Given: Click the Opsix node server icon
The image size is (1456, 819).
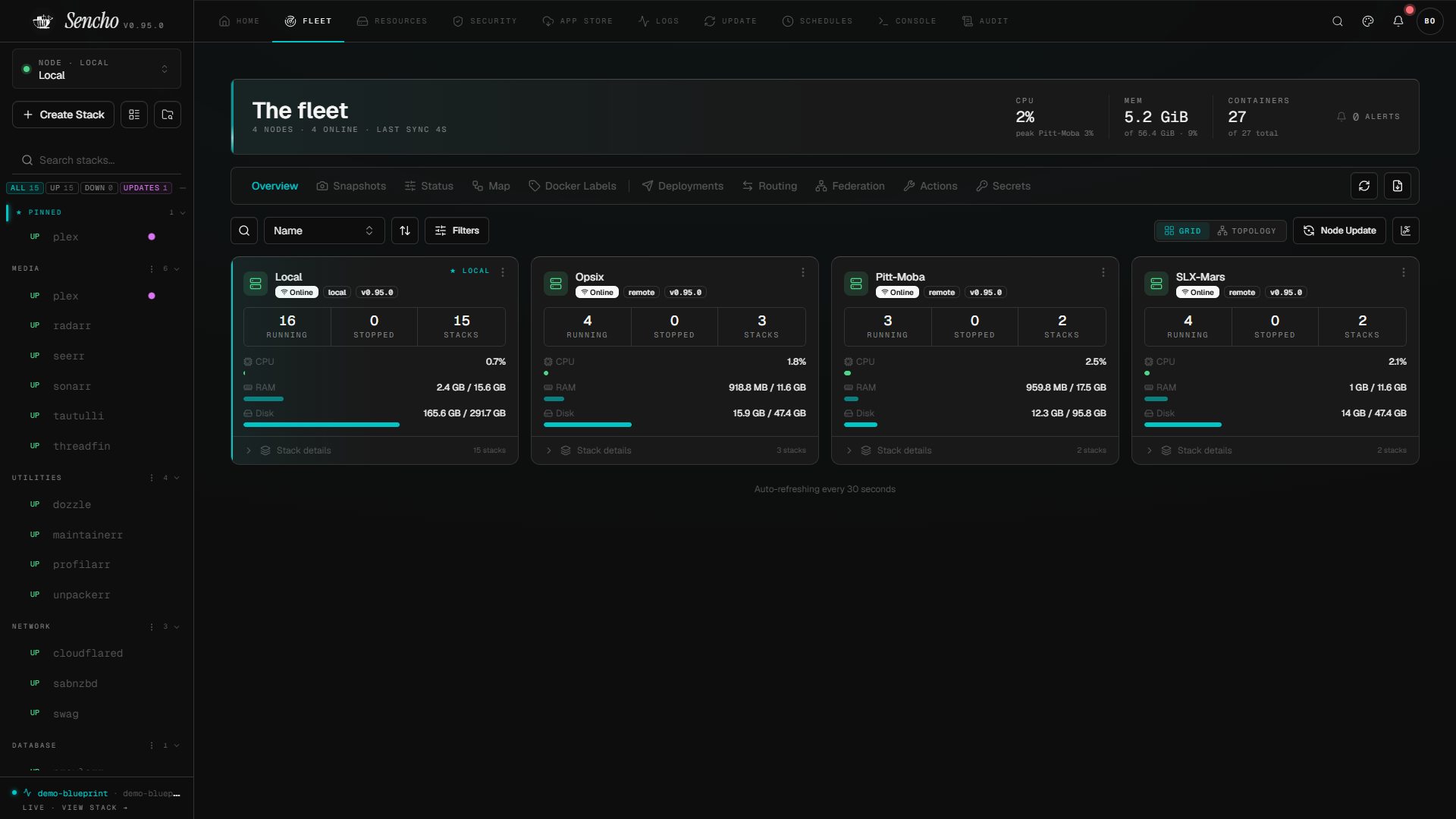Looking at the screenshot, I should 556,284.
